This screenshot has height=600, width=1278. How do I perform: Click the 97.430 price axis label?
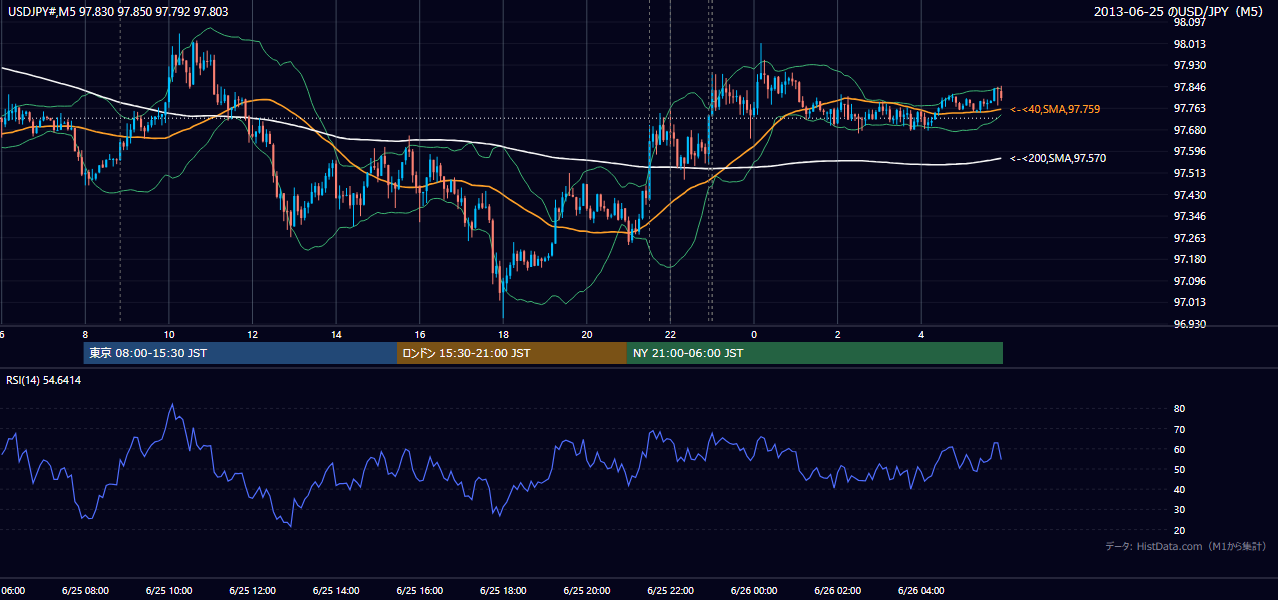coord(1188,195)
